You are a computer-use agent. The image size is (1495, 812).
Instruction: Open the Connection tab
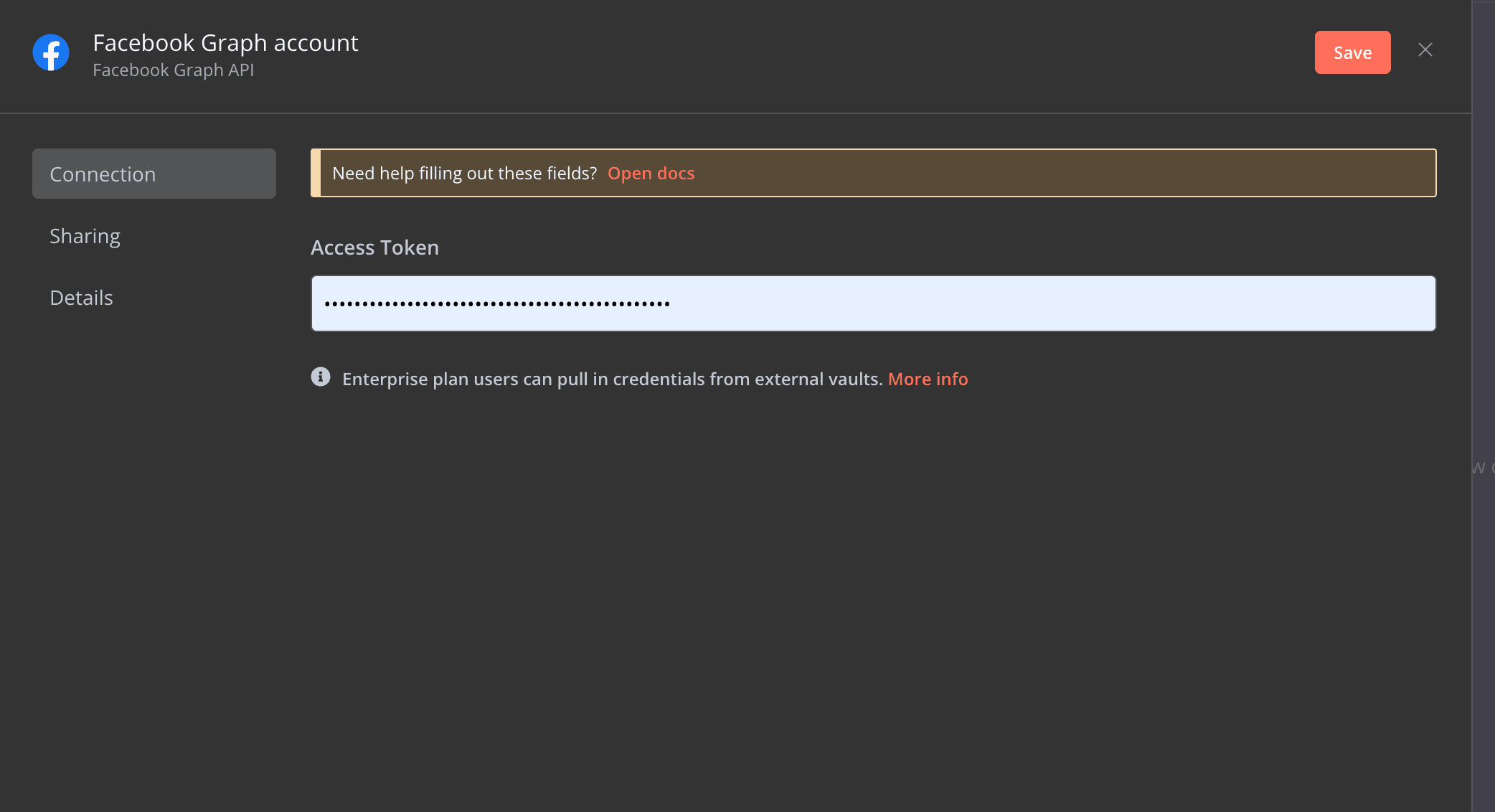(x=154, y=174)
